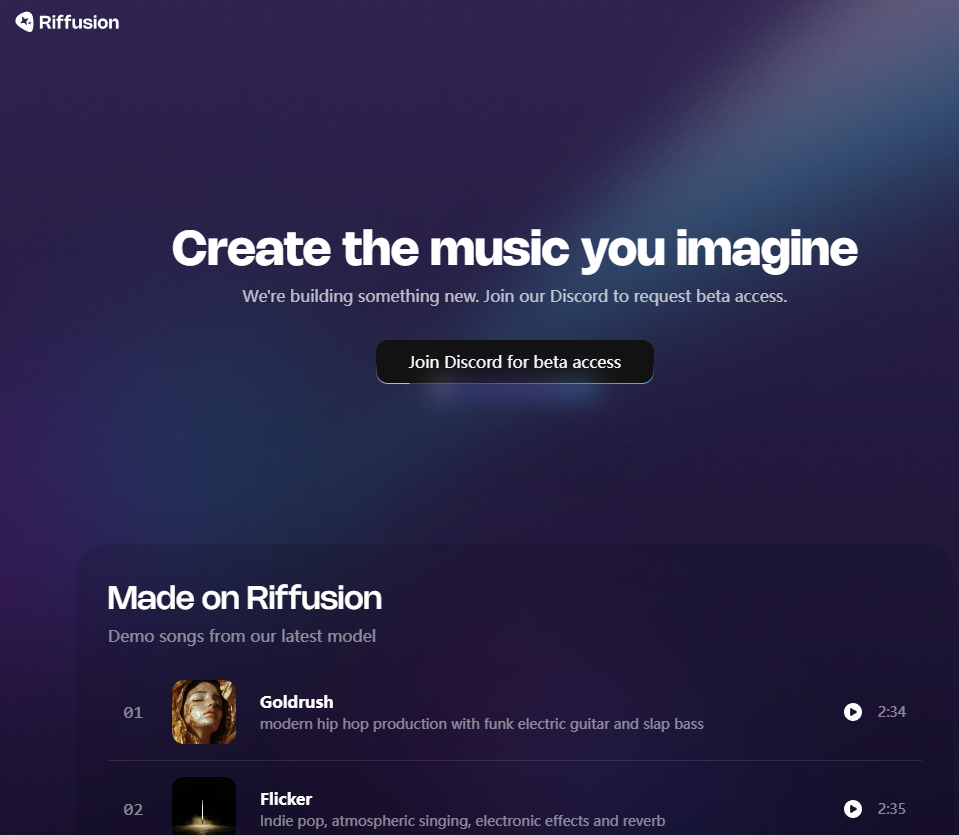Open the Flicker album cover thumbnail

204,806
